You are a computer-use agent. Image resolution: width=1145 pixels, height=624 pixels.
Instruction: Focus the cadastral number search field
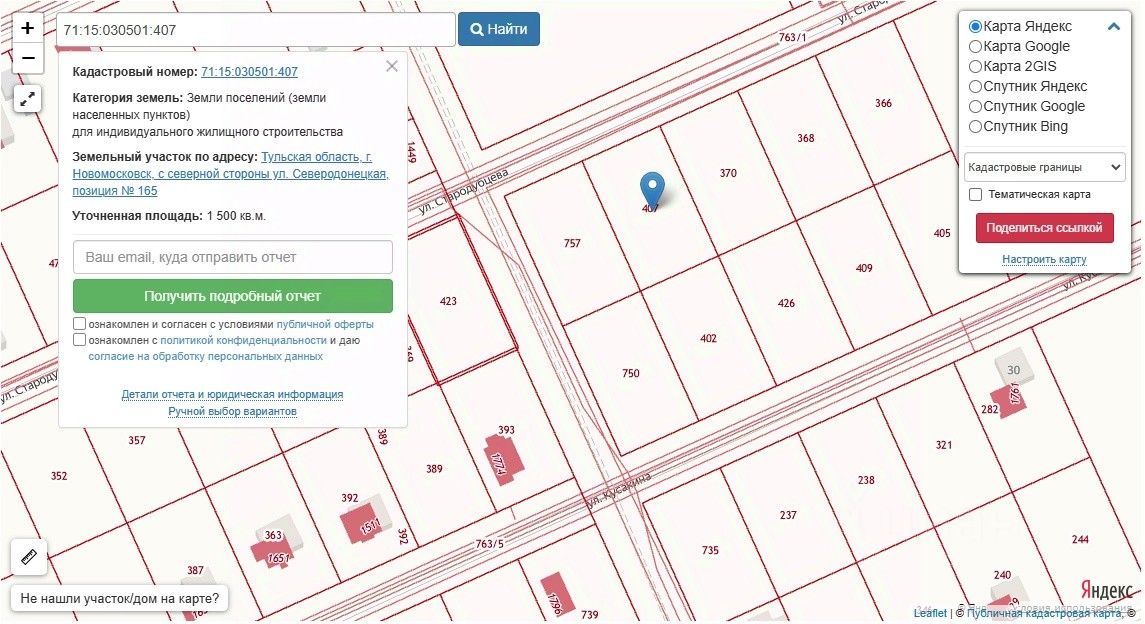coord(256,30)
